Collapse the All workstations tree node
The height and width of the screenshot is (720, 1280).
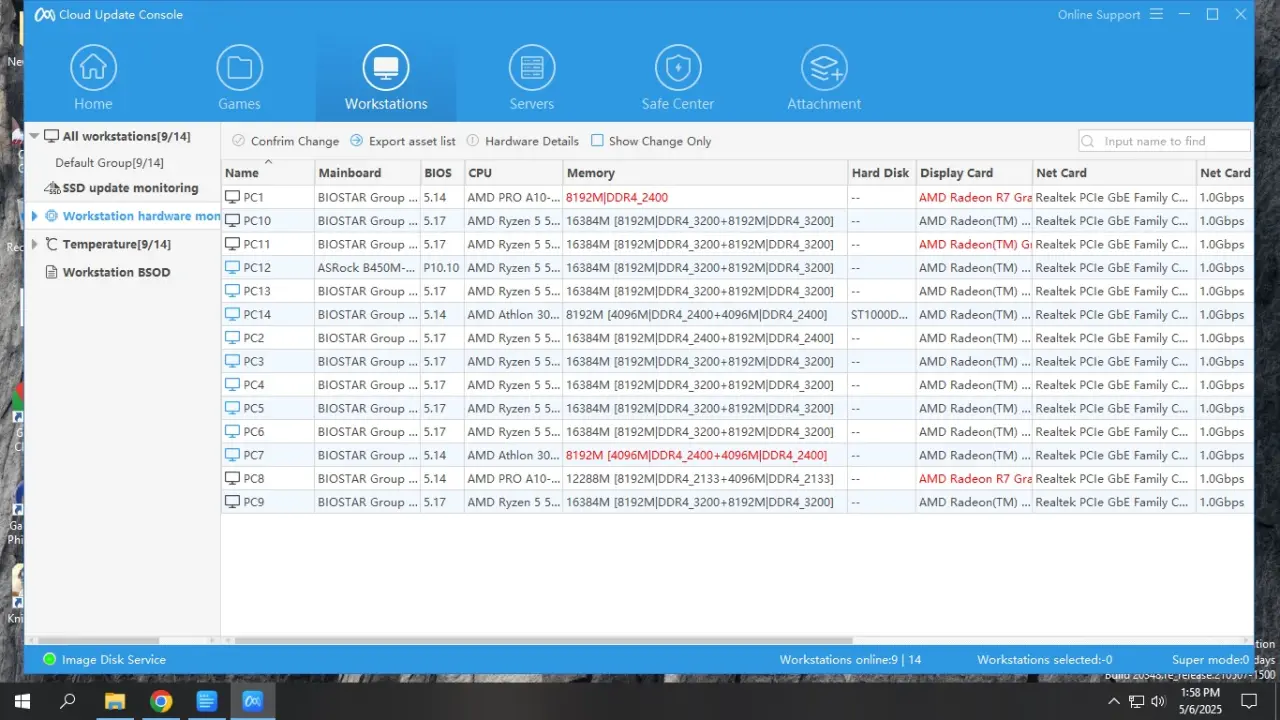(x=34, y=136)
